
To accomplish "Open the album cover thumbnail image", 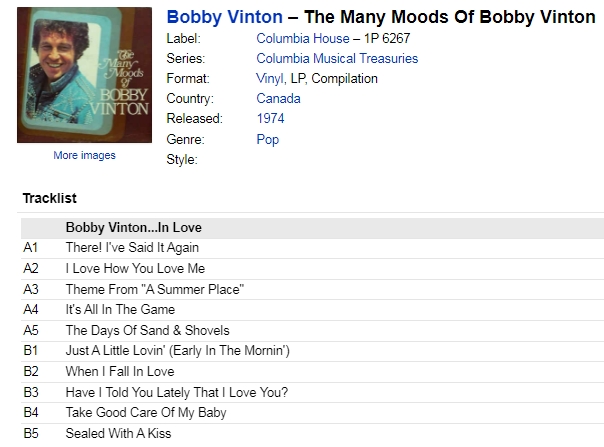I will click(84, 75).
